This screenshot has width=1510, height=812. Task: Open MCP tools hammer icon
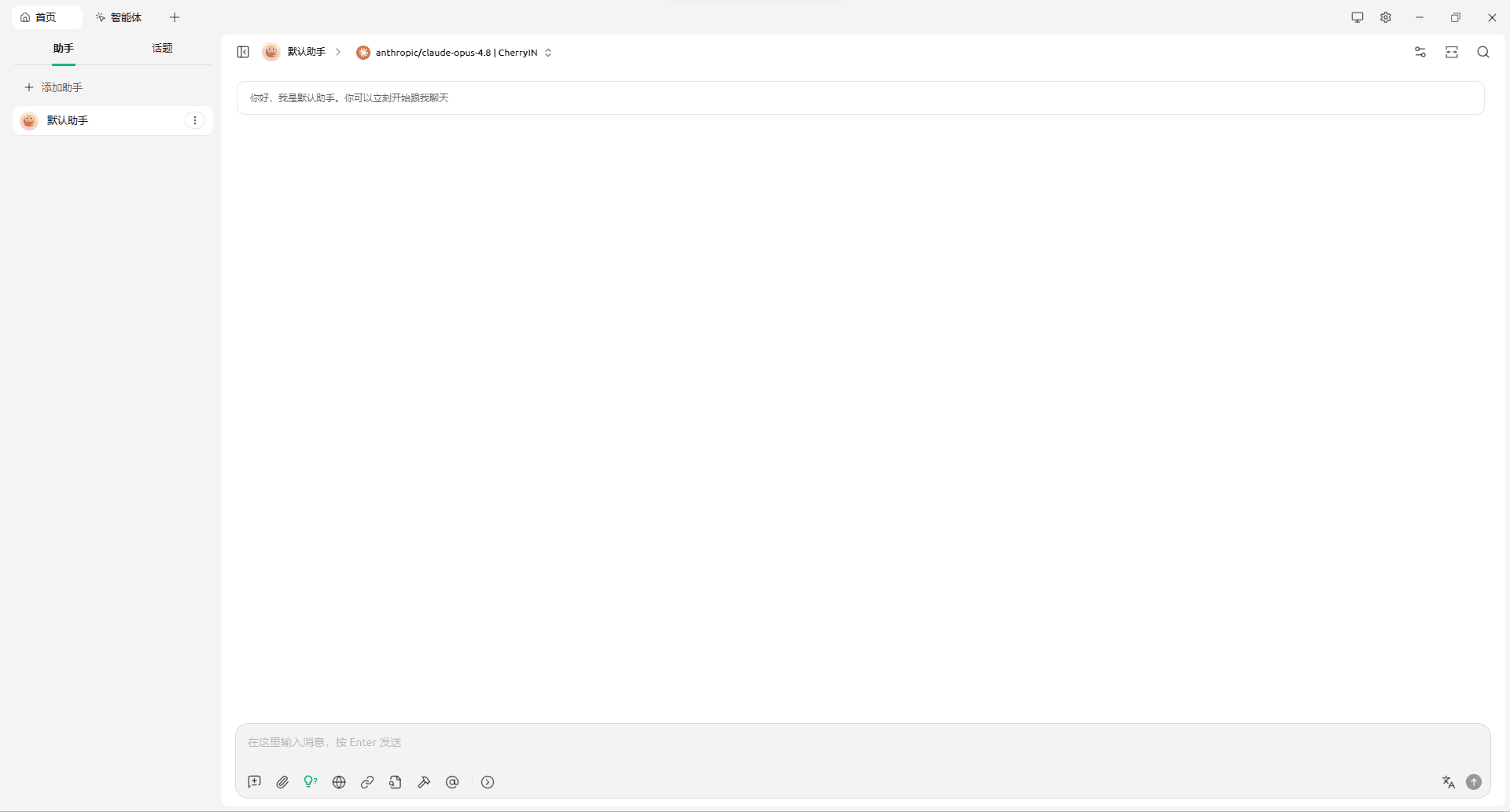point(424,782)
